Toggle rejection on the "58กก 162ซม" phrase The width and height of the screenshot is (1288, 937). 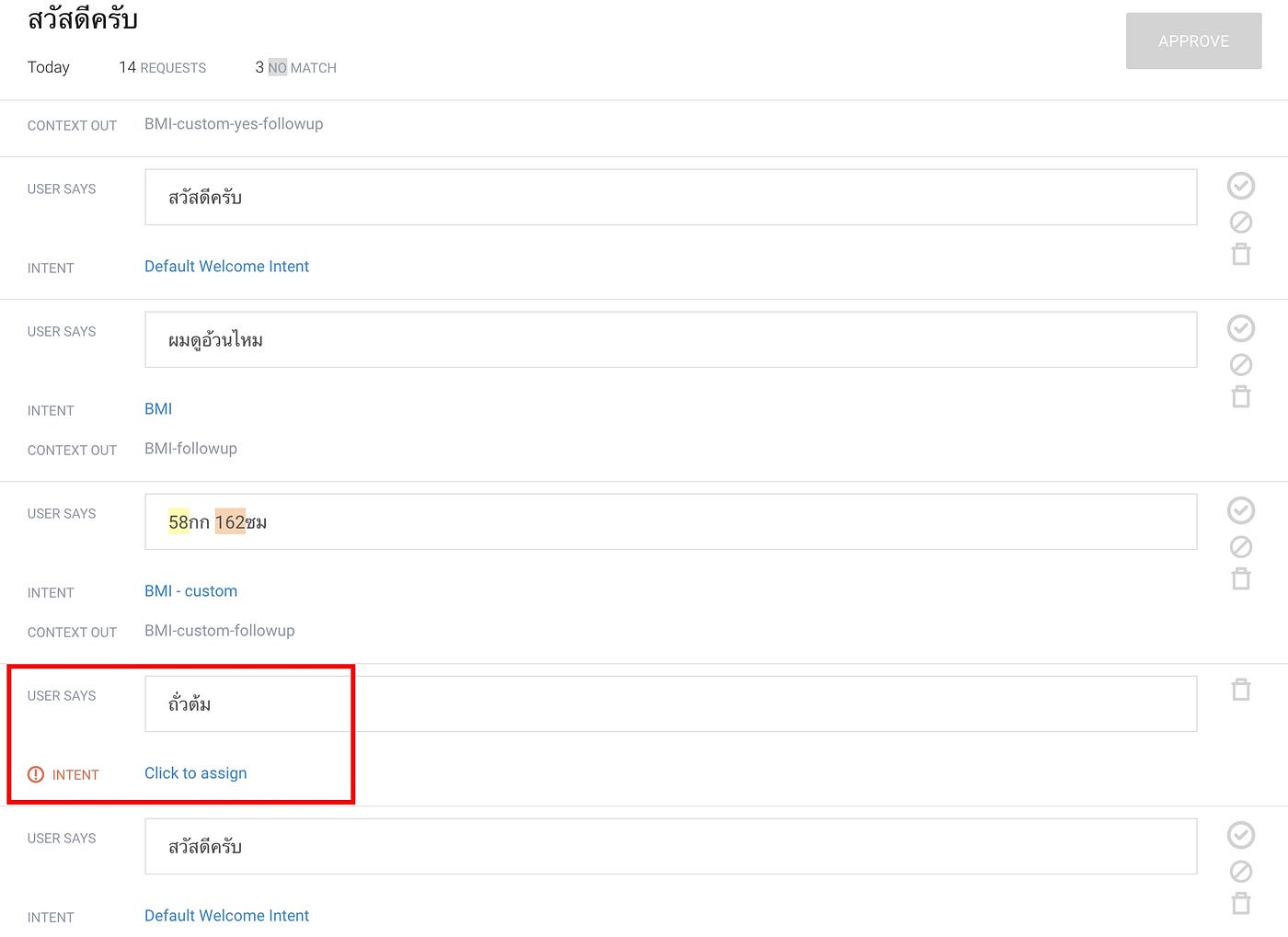[1241, 546]
